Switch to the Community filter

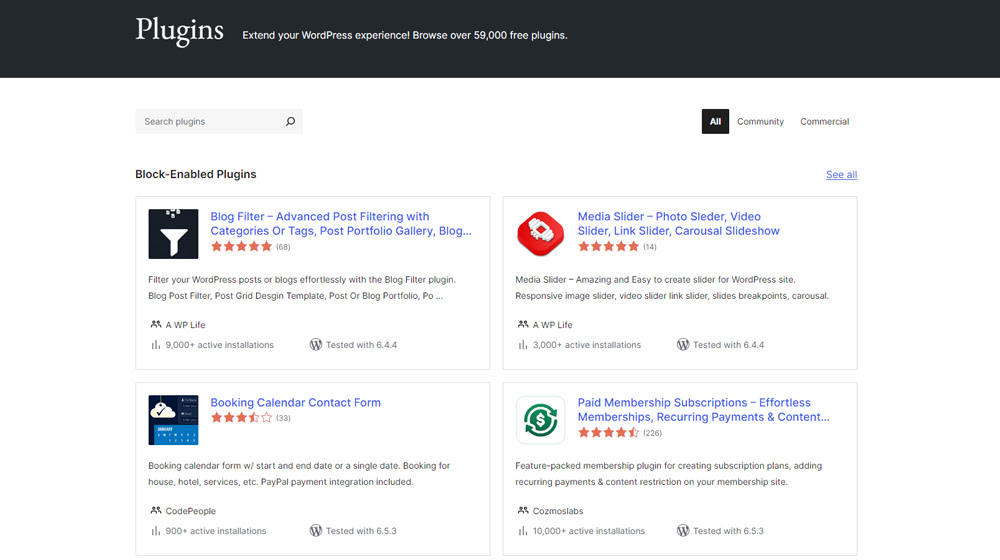tap(760, 121)
